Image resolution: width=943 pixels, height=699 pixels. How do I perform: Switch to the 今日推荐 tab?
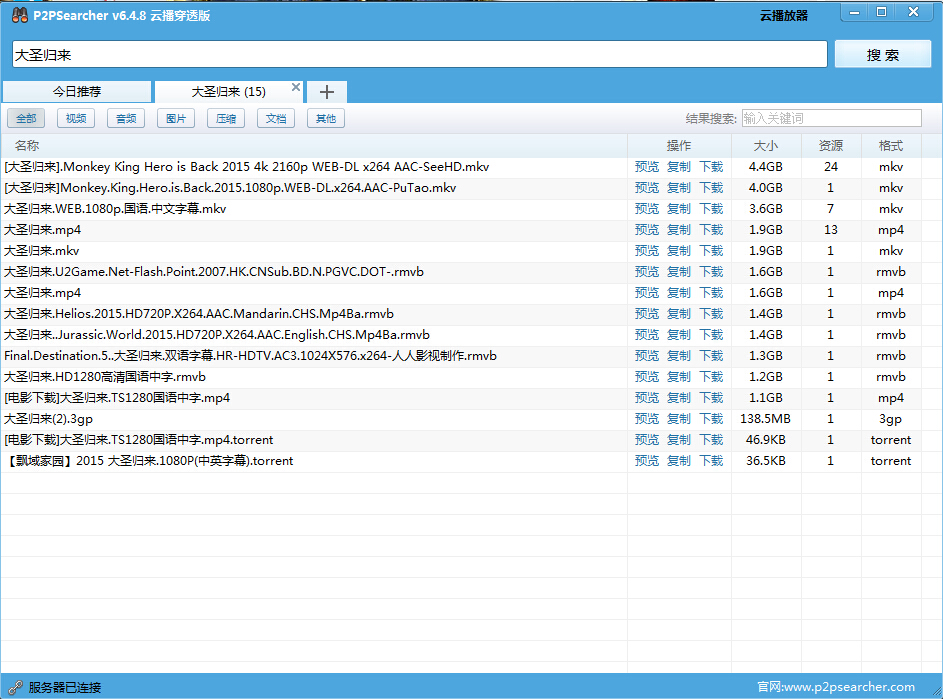tap(76, 91)
